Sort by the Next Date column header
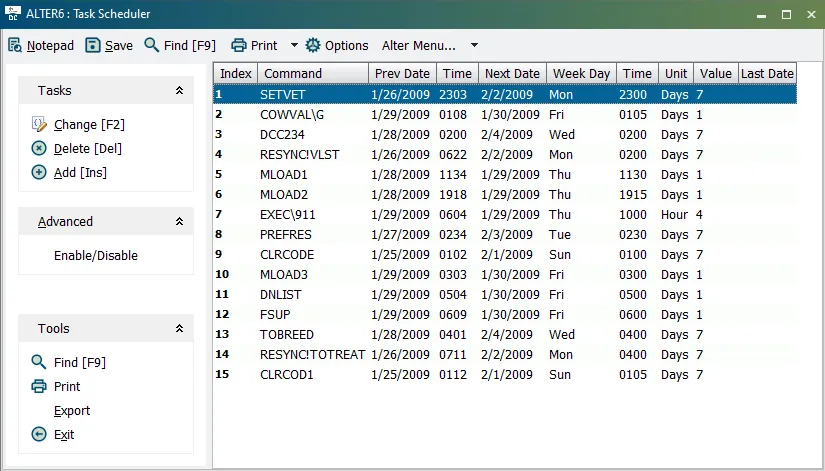This screenshot has height=471, width=825. pos(512,74)
